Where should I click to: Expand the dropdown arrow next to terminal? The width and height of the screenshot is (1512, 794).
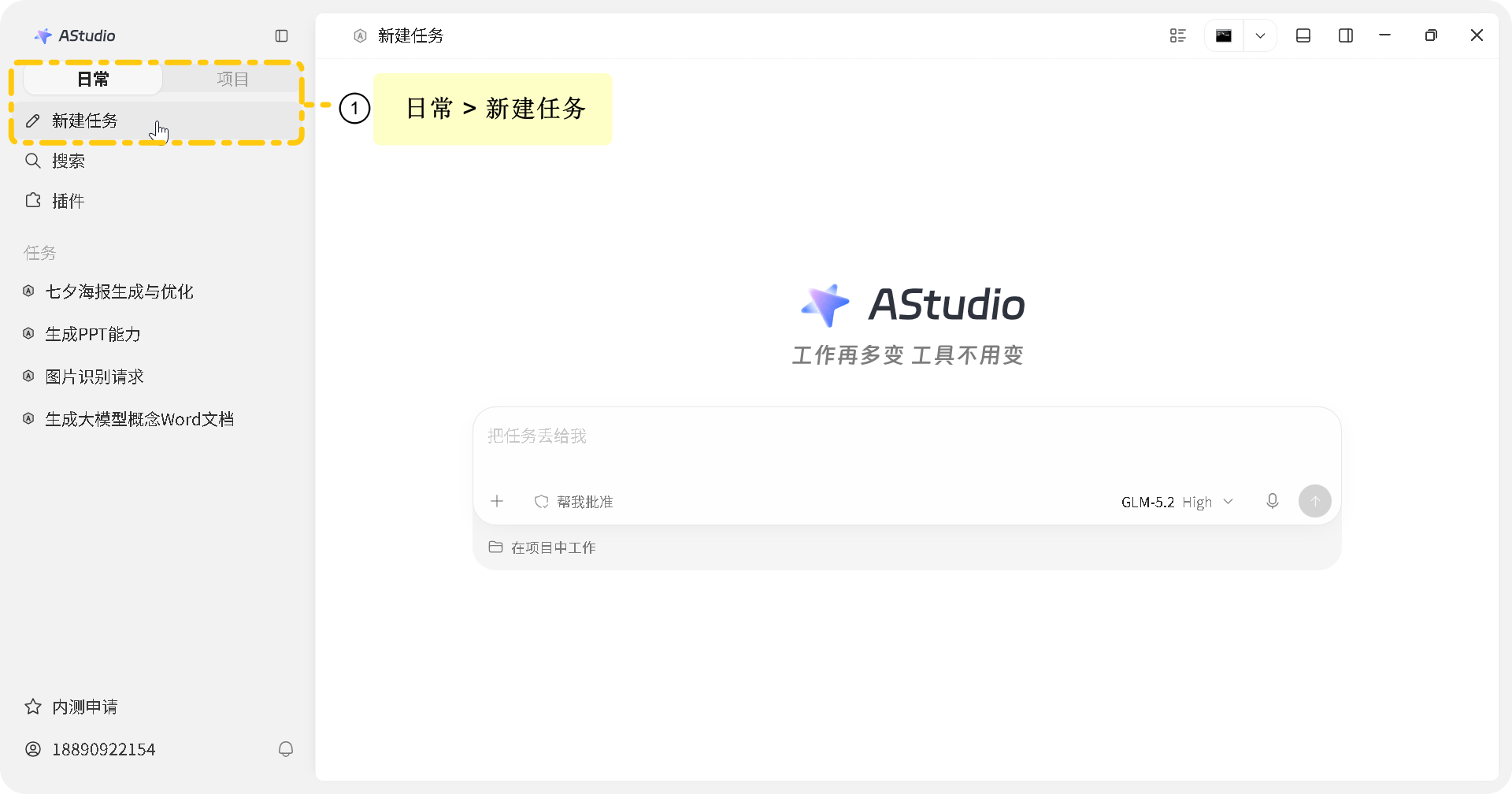1260,35
